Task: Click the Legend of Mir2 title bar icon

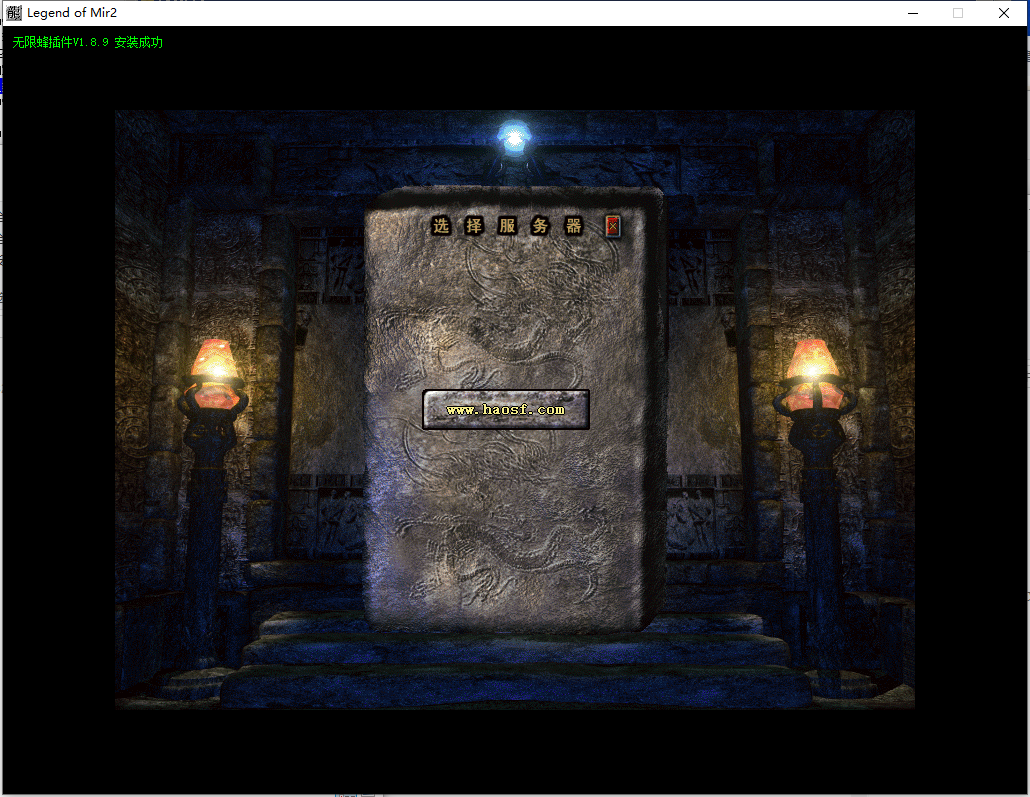Action: click(x=14, y=13)
